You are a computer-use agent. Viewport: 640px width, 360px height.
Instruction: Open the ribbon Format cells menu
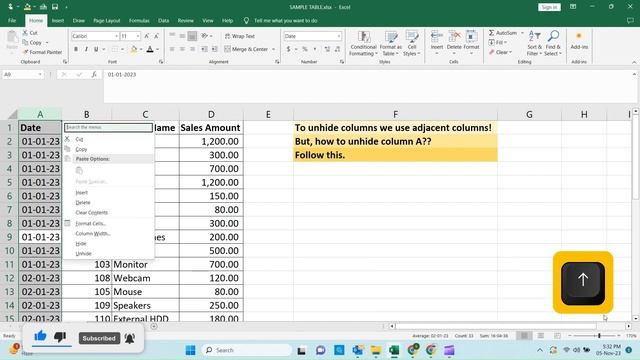click(471, 42)
